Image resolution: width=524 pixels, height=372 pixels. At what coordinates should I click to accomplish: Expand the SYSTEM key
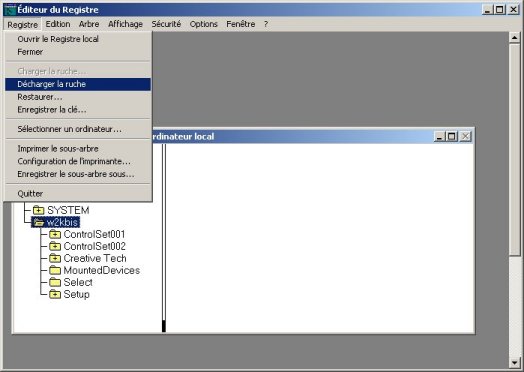(x=39, y=210)
